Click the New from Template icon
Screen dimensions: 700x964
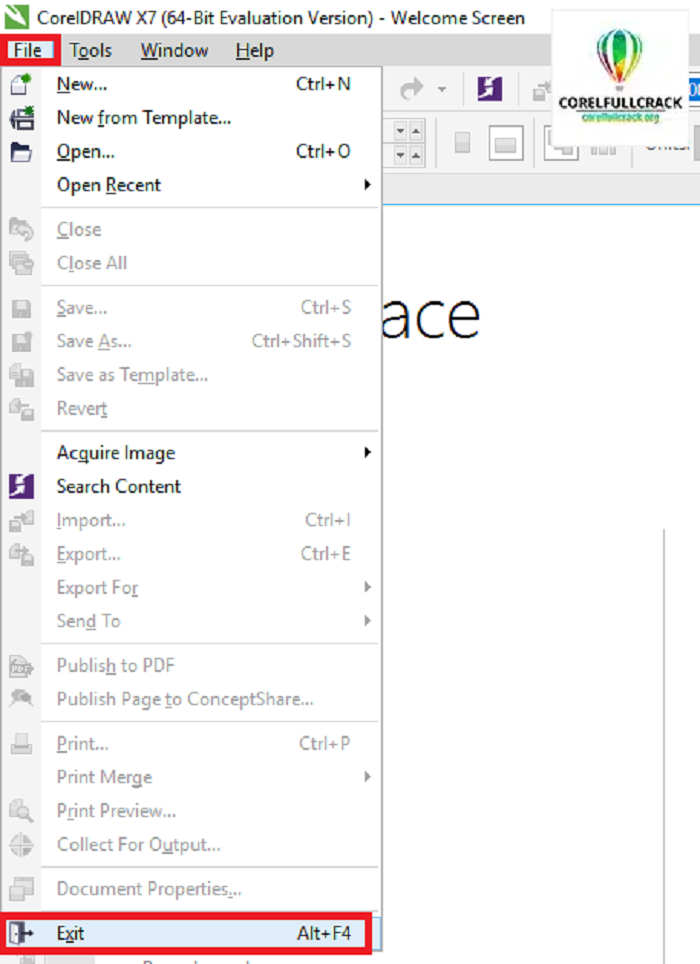click(x=21, y=117)
